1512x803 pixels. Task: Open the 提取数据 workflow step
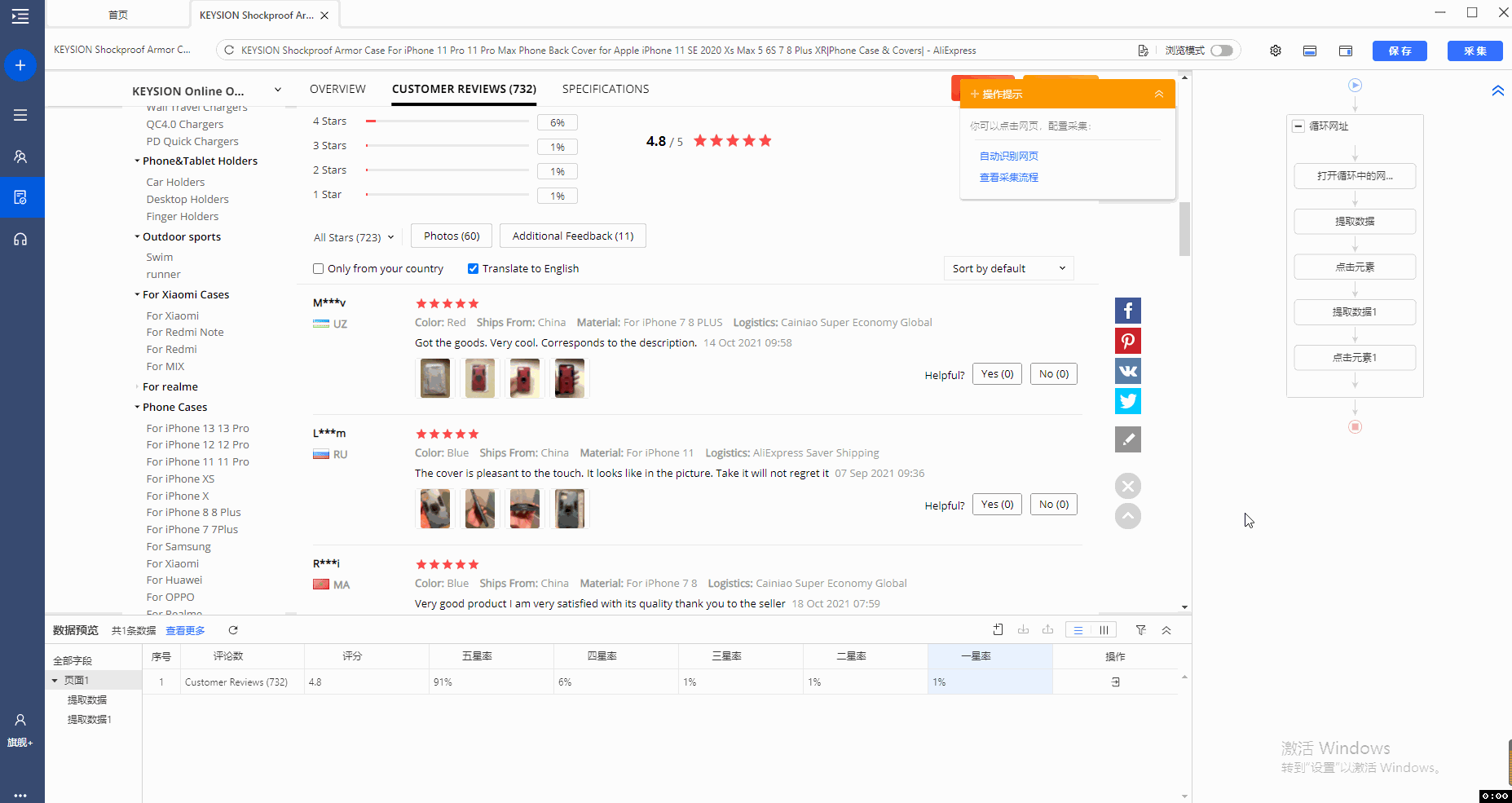point(1355,222)
